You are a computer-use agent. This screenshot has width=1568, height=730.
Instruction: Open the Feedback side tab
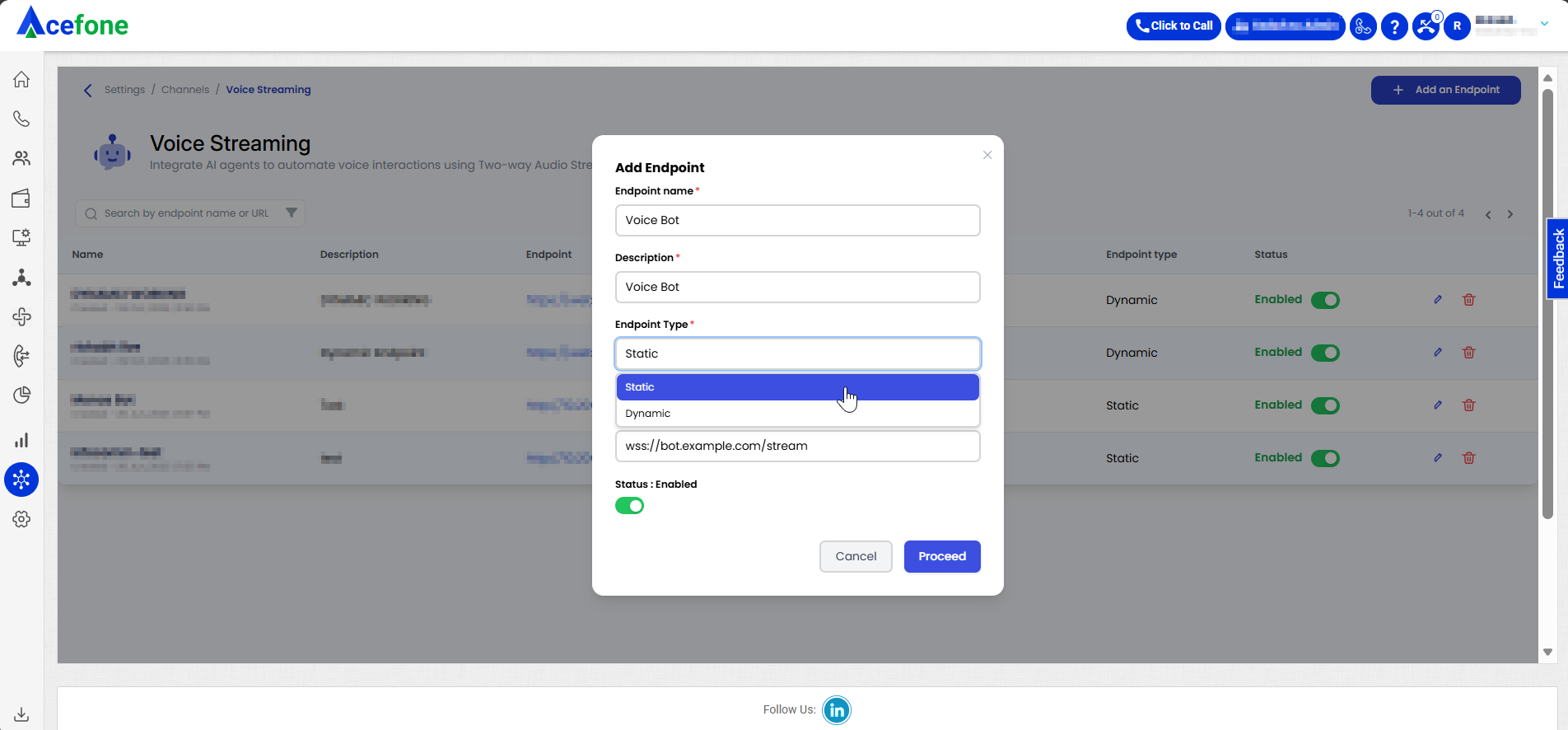(1558, 259)
